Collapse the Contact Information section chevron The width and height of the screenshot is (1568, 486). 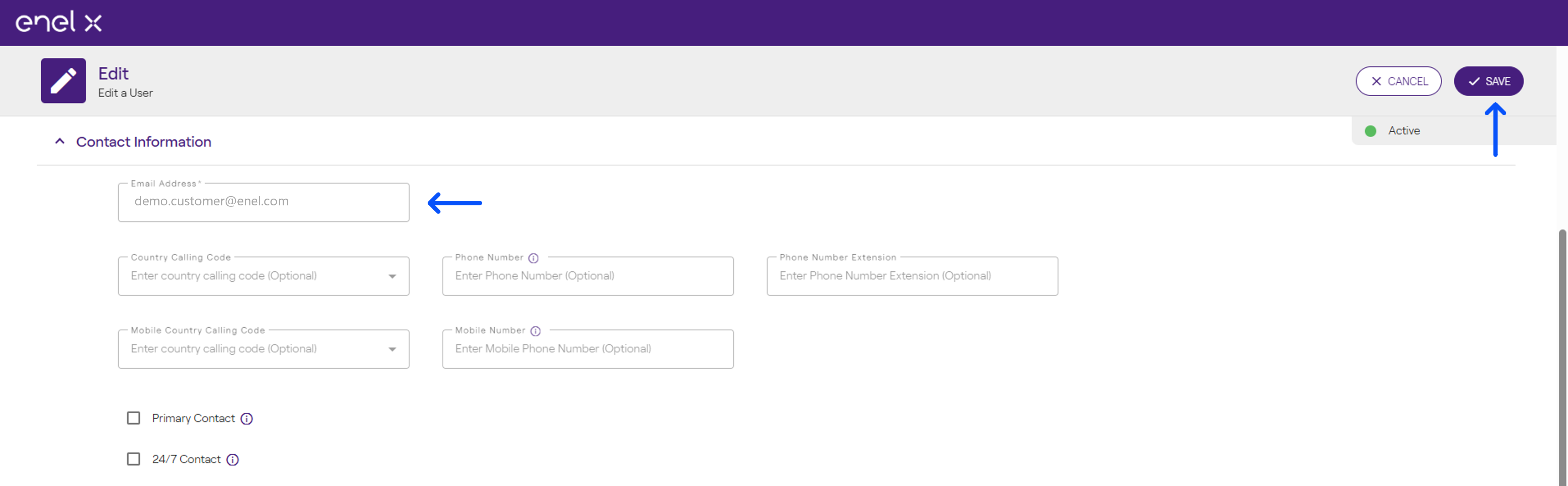[60, 141]
